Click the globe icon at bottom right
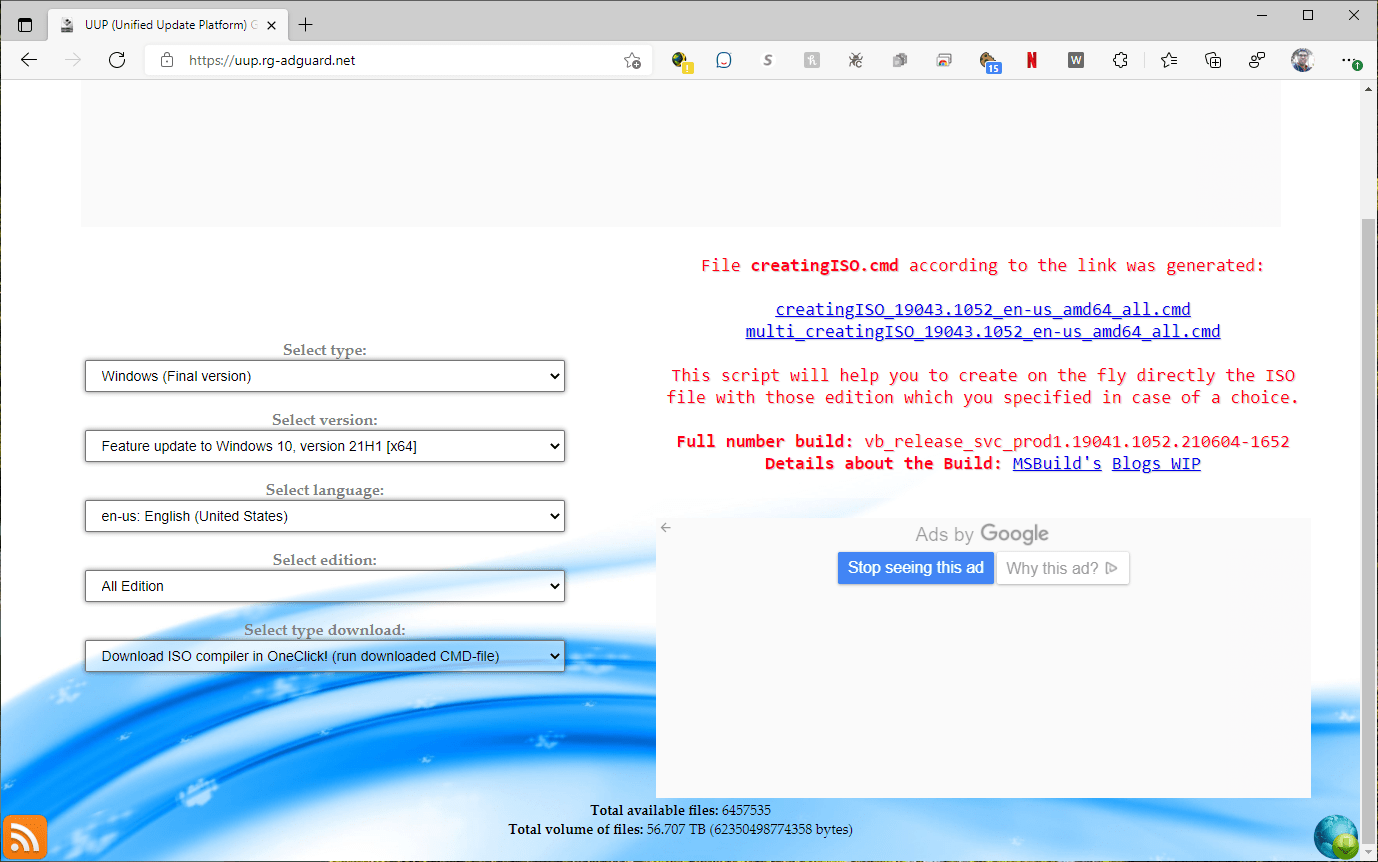Screen dimensions: 1378x862 [x=1335, y=836]
